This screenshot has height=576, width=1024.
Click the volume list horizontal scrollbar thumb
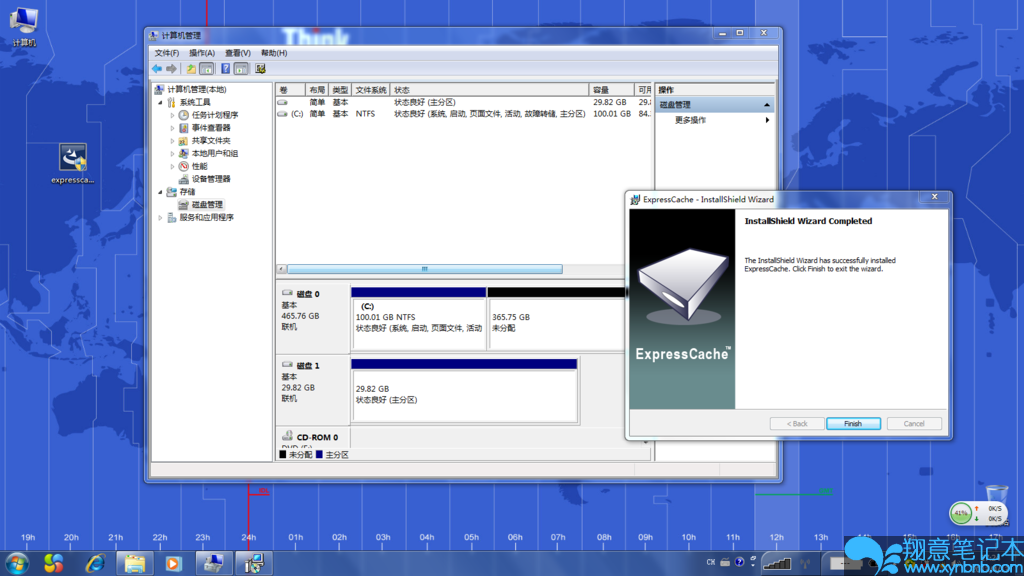(424, 269)
